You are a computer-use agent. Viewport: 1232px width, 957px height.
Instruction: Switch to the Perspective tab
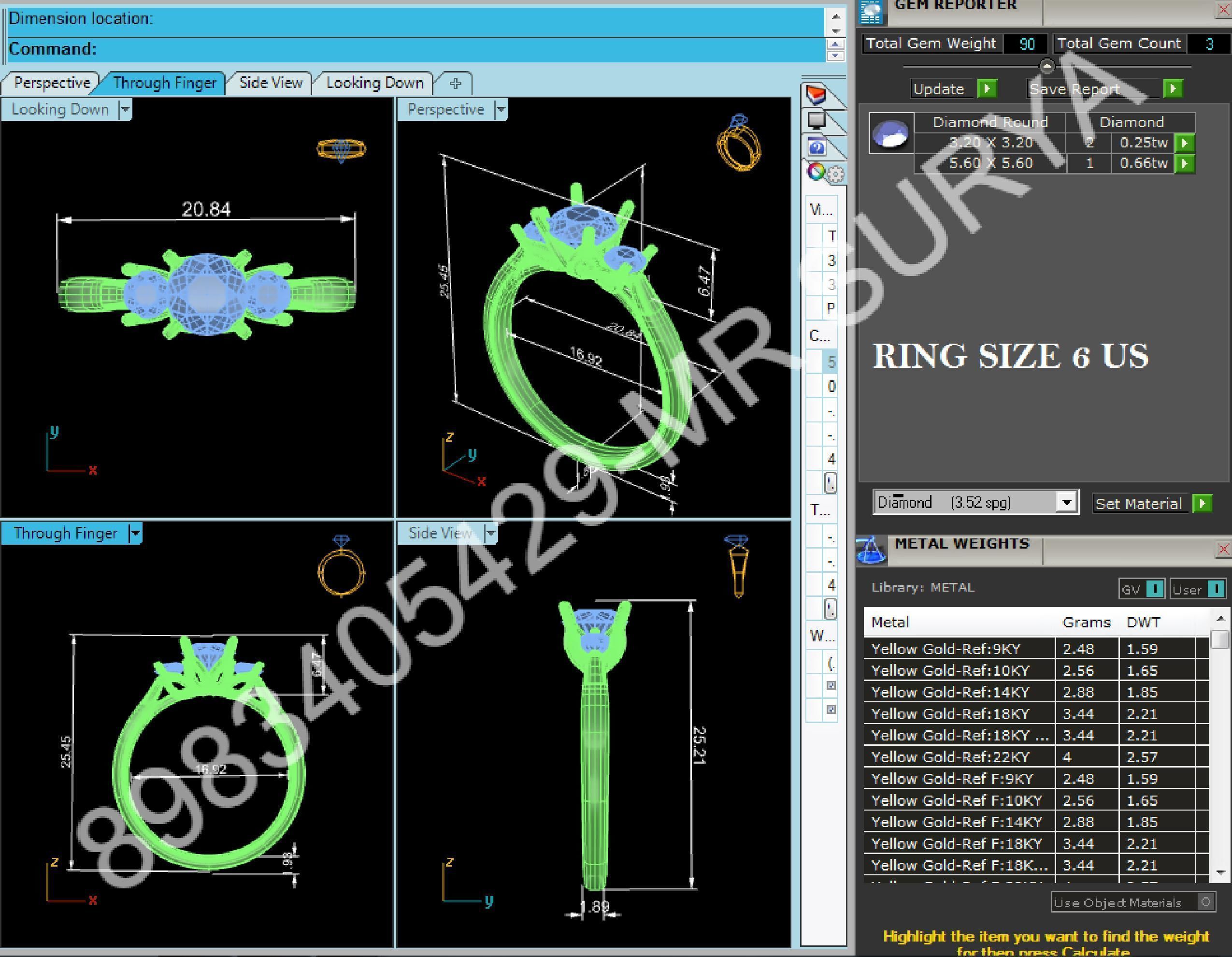52,84
